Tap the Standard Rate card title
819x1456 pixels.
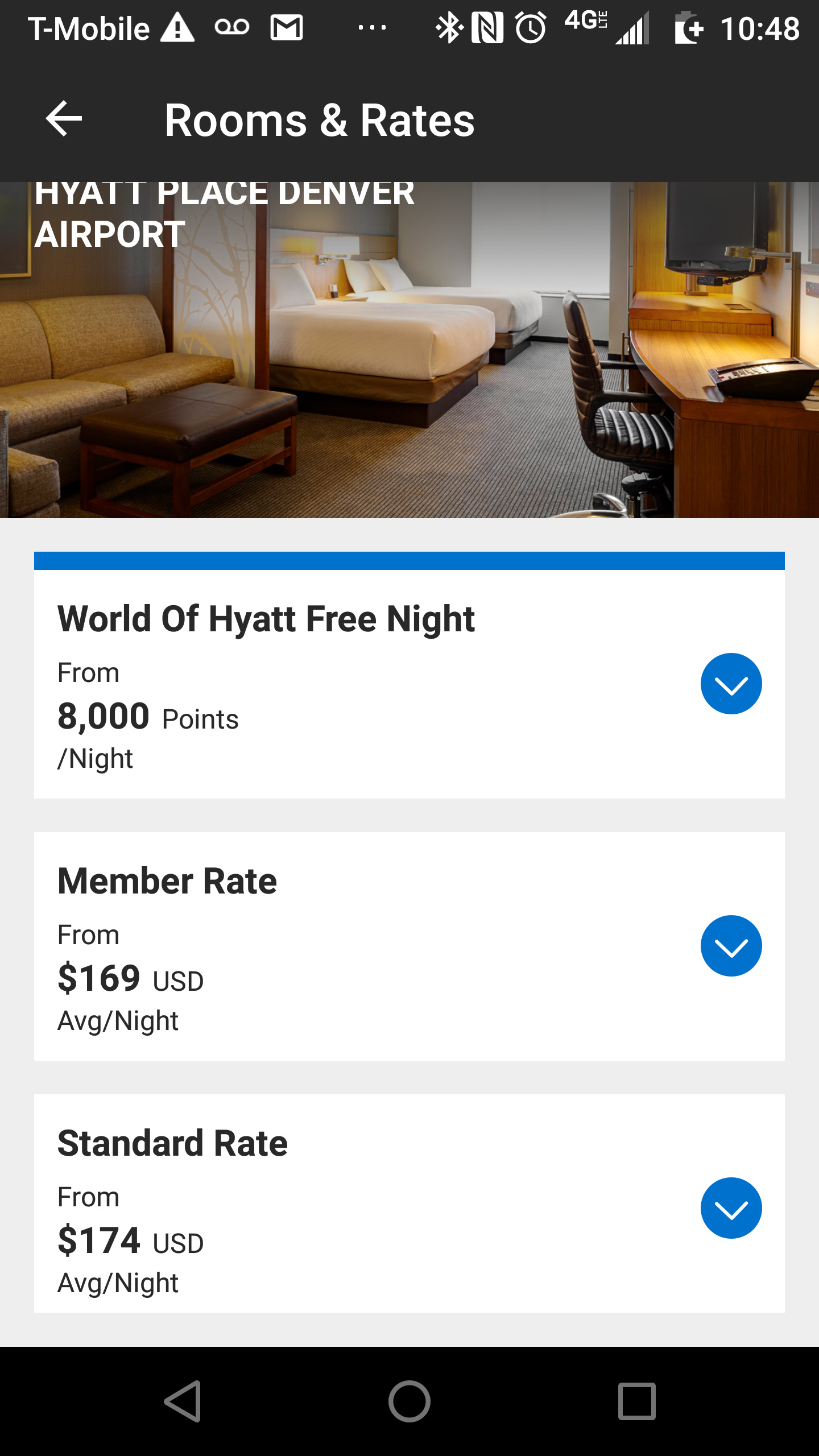(172, 1143)
